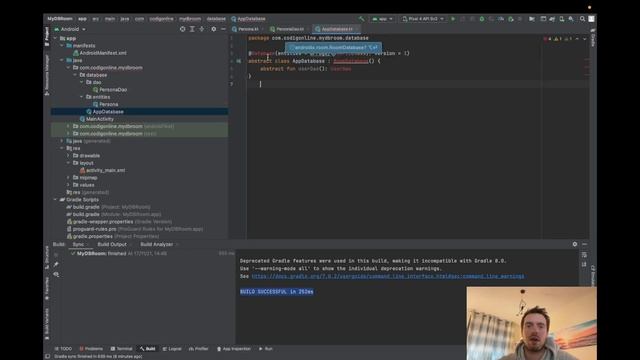Open the TODO tool window

point(63,349)
